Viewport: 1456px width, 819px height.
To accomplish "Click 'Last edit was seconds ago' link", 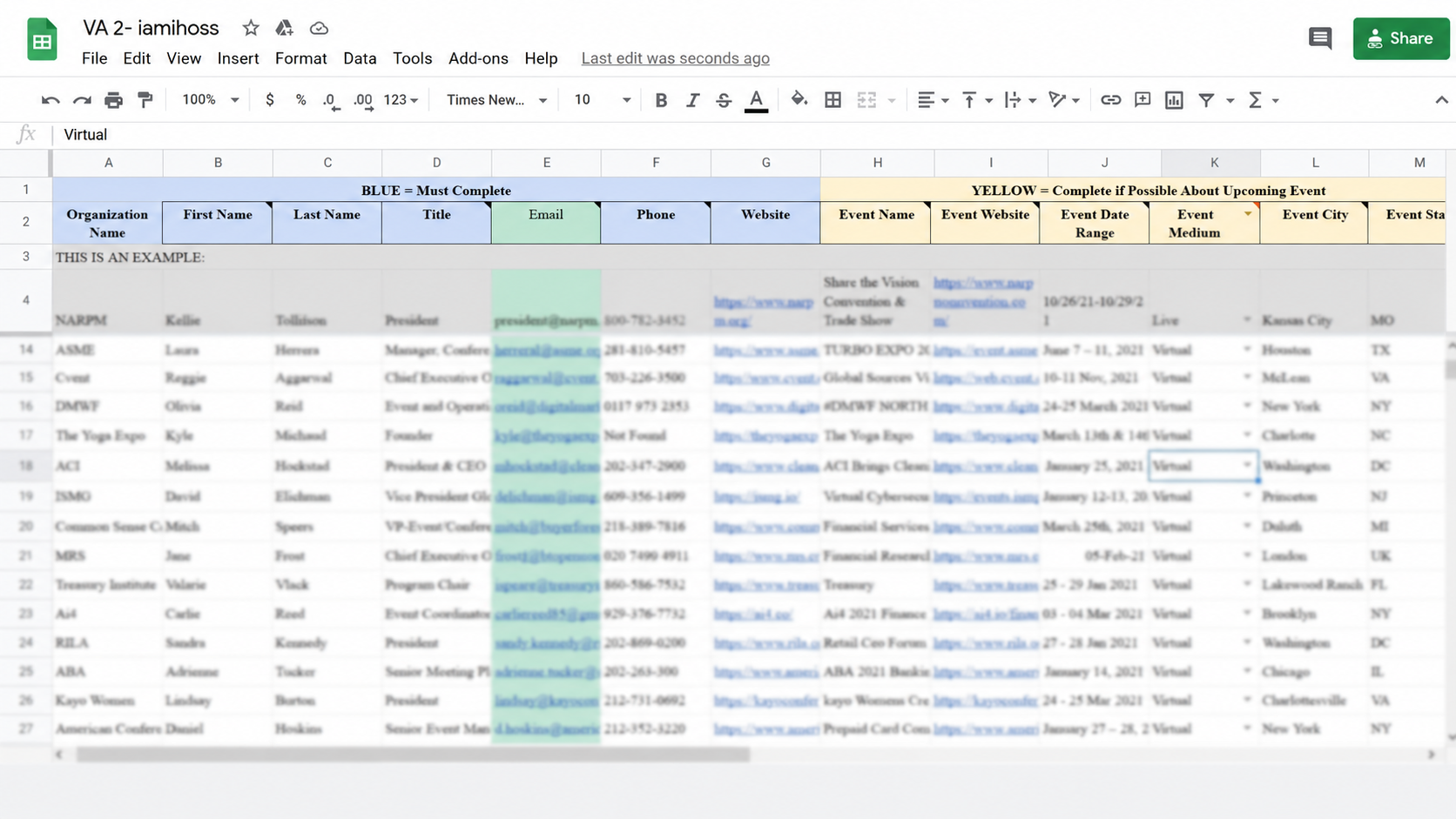I will click(x=675, y=58).
